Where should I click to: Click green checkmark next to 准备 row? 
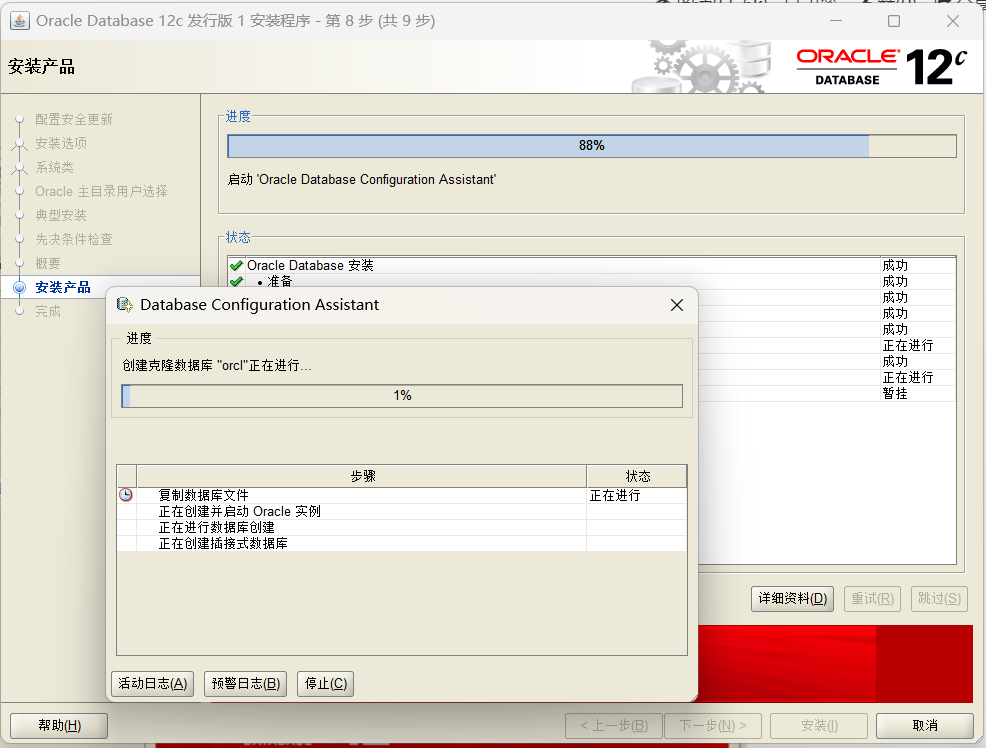(x=236, y=281)
